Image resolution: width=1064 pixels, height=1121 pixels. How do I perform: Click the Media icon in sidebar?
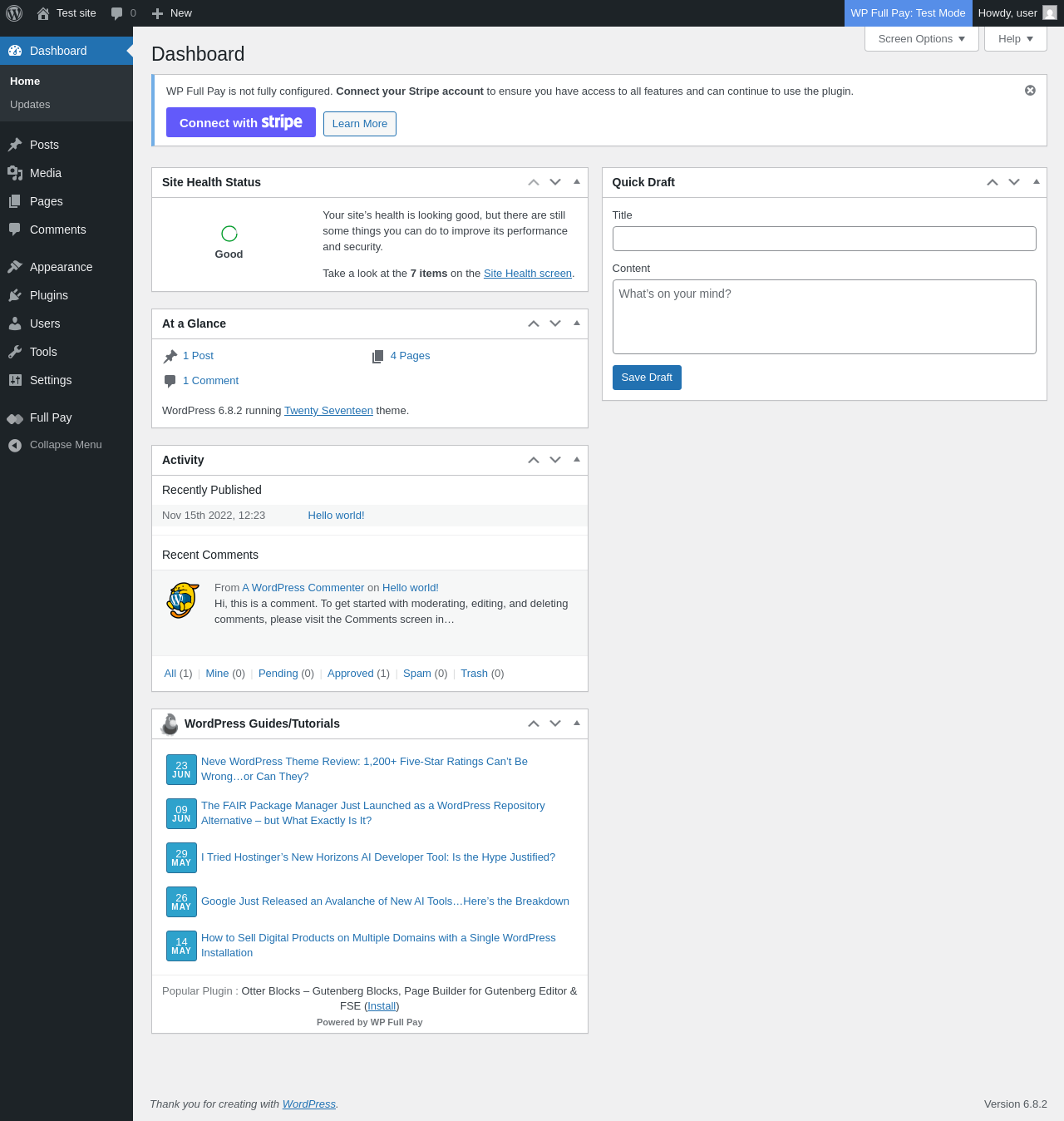point(15,173)
